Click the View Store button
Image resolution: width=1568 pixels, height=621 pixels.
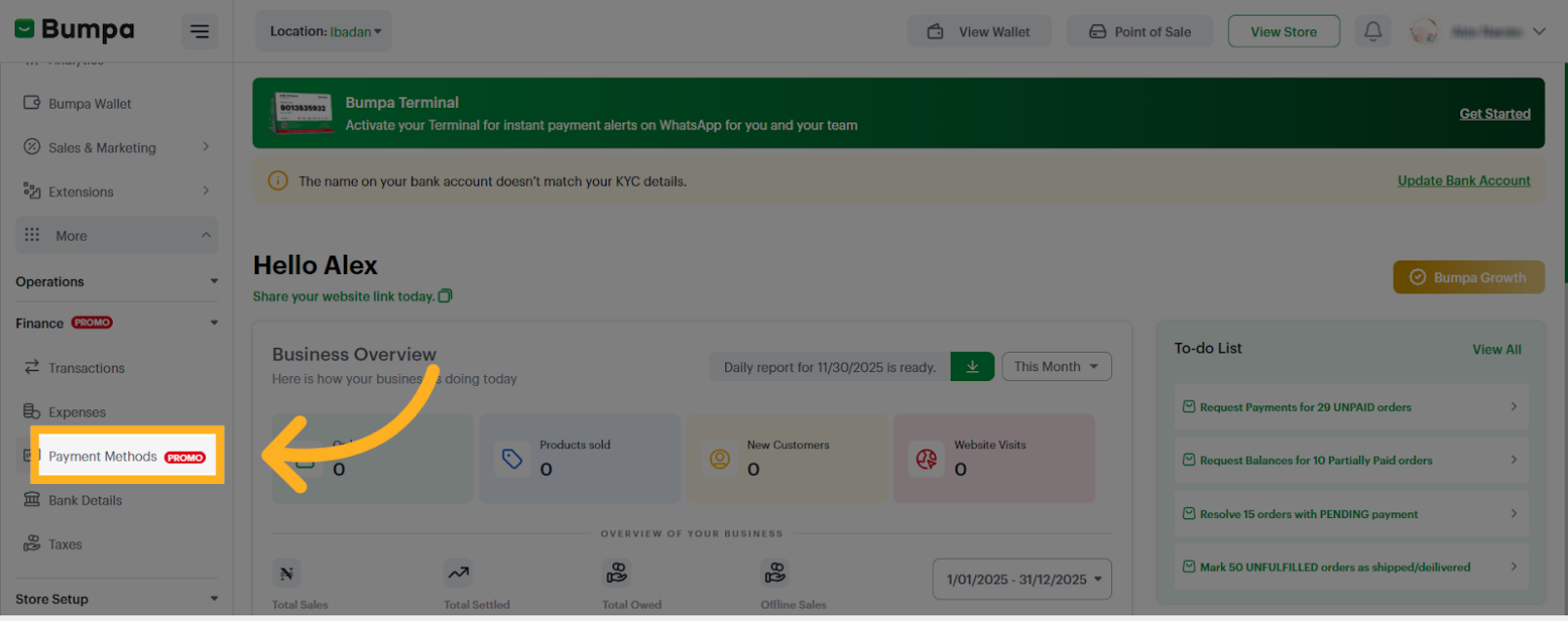(x=1283, y=31)
